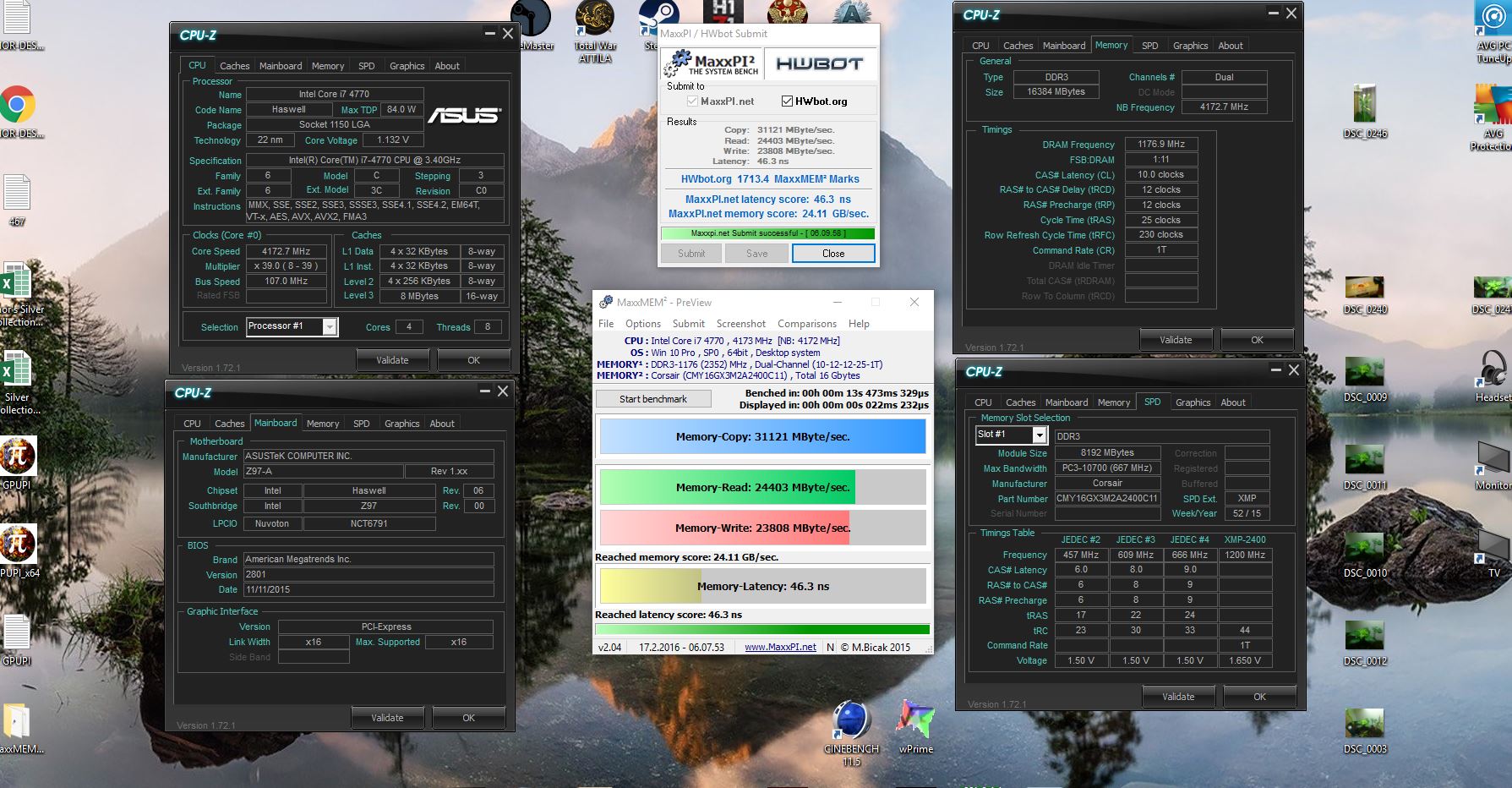This screenshot has height=788, width=1512.
Task: Click the BIOS Date 11/11/2015 field
Action: pyautogui.click(x=368, y=589)
